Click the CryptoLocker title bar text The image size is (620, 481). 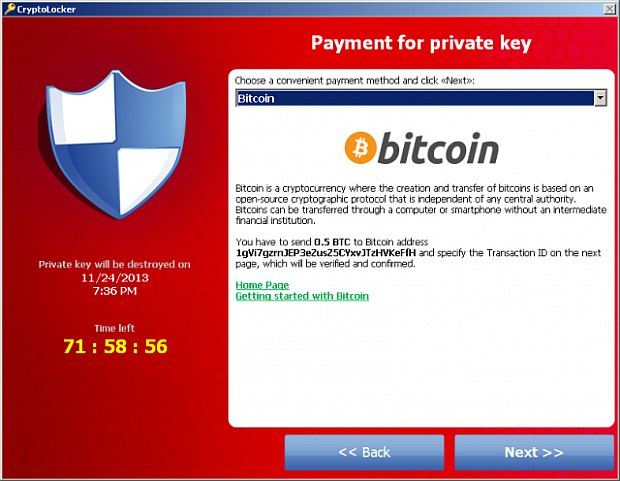pos(46,9)
